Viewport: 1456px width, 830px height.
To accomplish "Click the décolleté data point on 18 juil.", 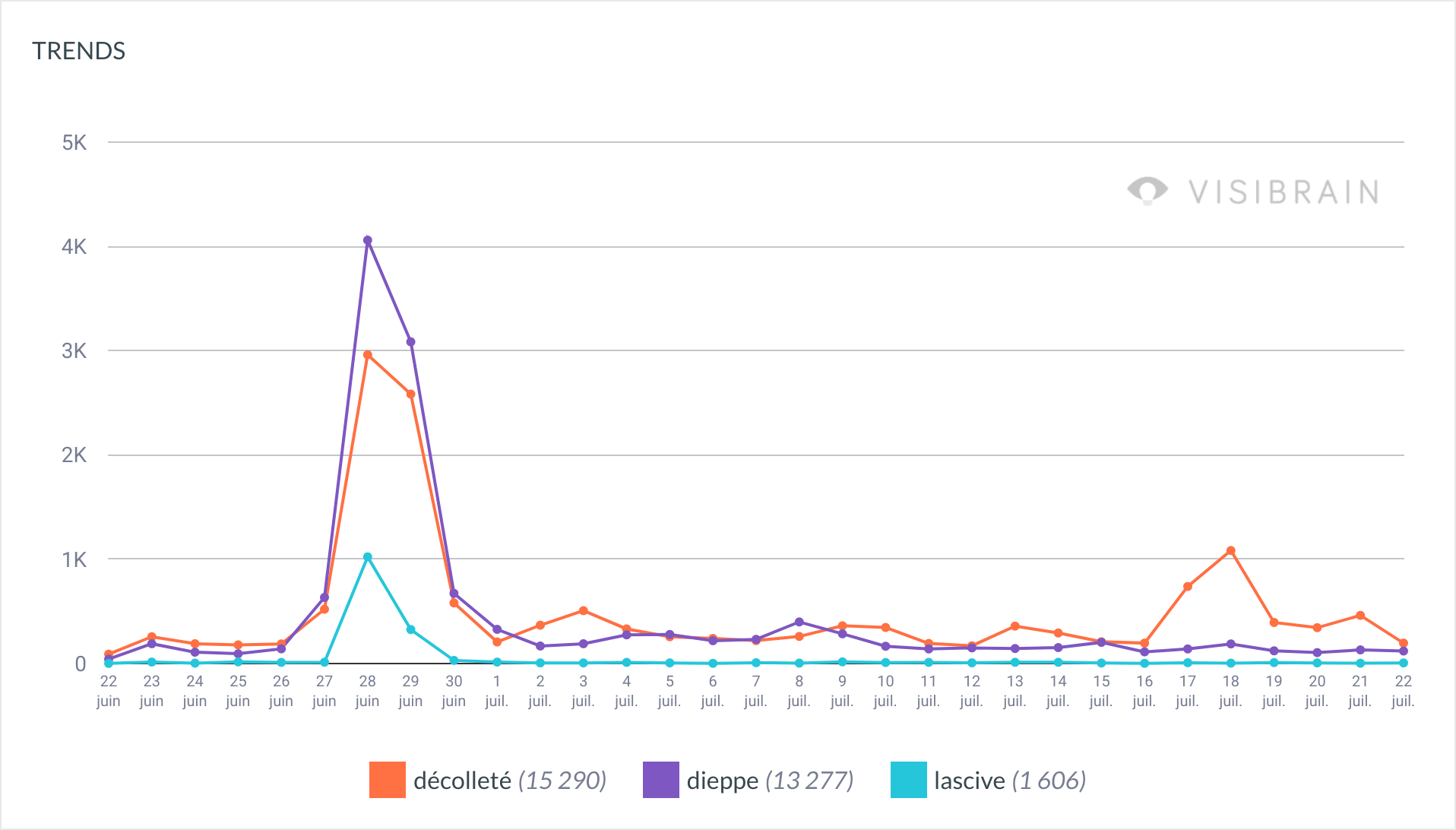I will click(1231, 551).
